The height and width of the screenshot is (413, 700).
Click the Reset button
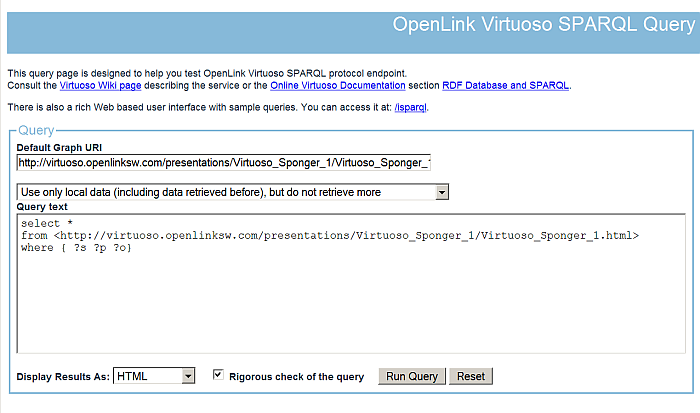click(470, 377)
